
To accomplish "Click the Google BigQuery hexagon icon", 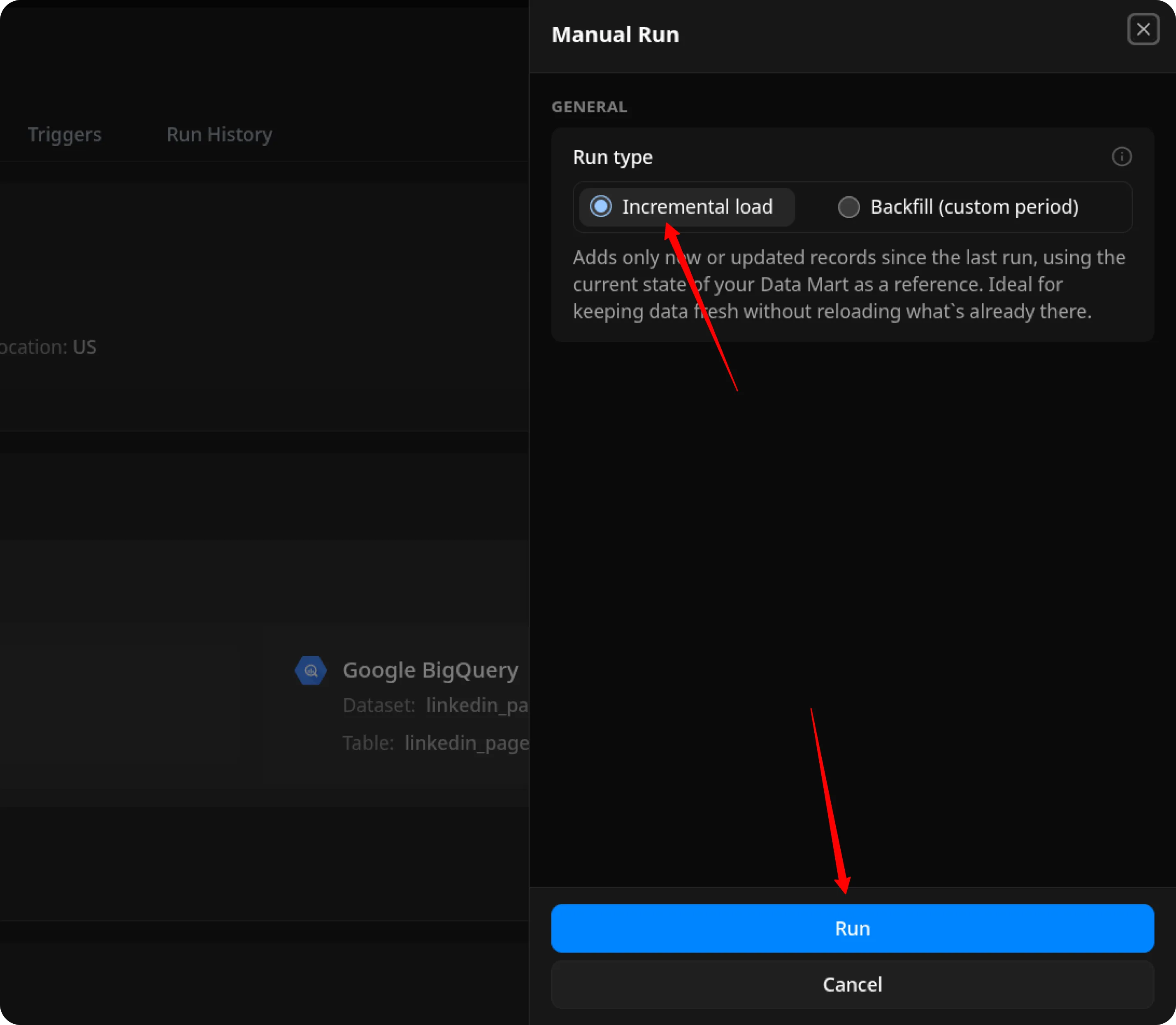I will pos(310,671).
